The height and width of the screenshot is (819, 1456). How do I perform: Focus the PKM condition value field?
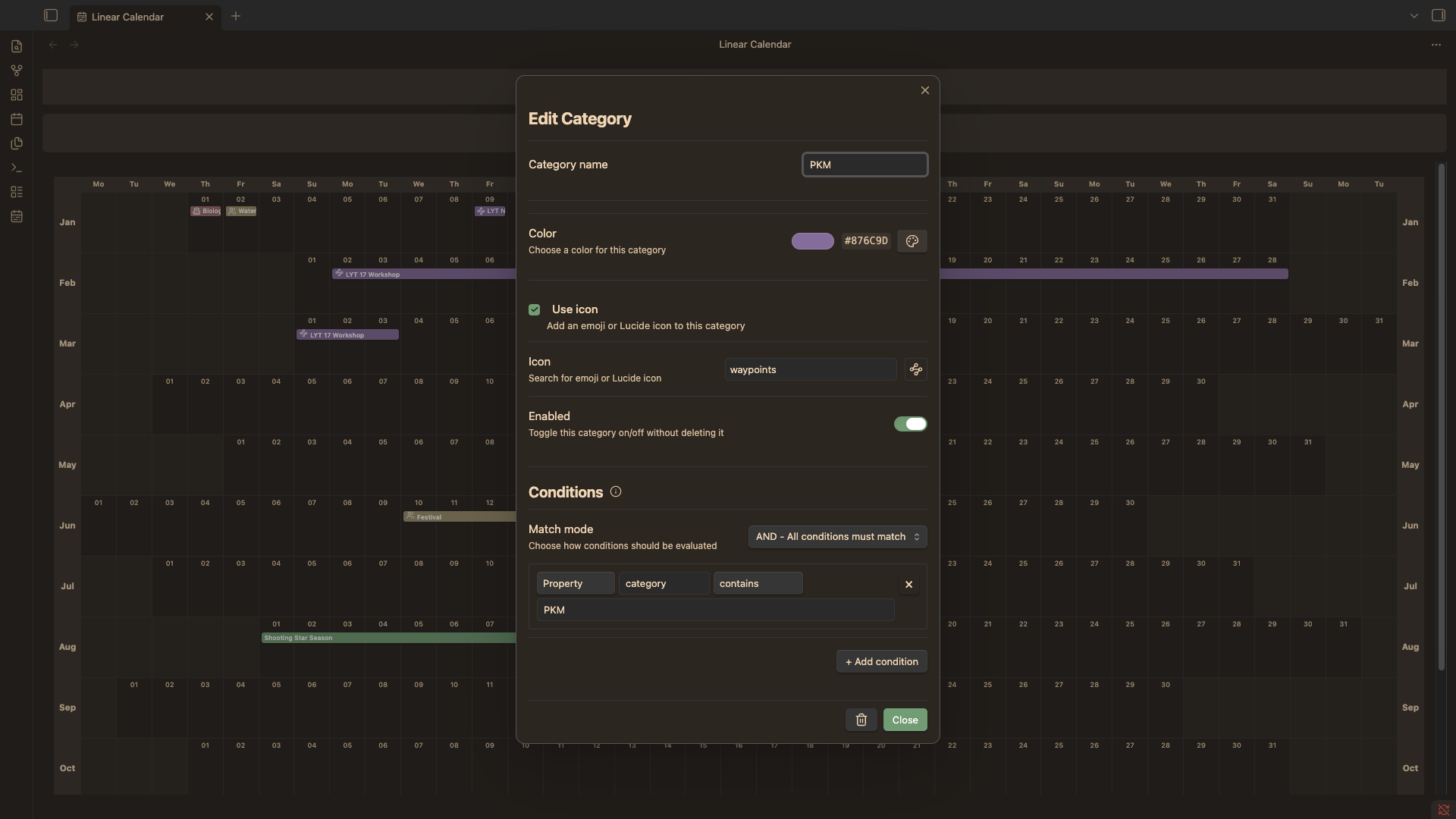715,610
